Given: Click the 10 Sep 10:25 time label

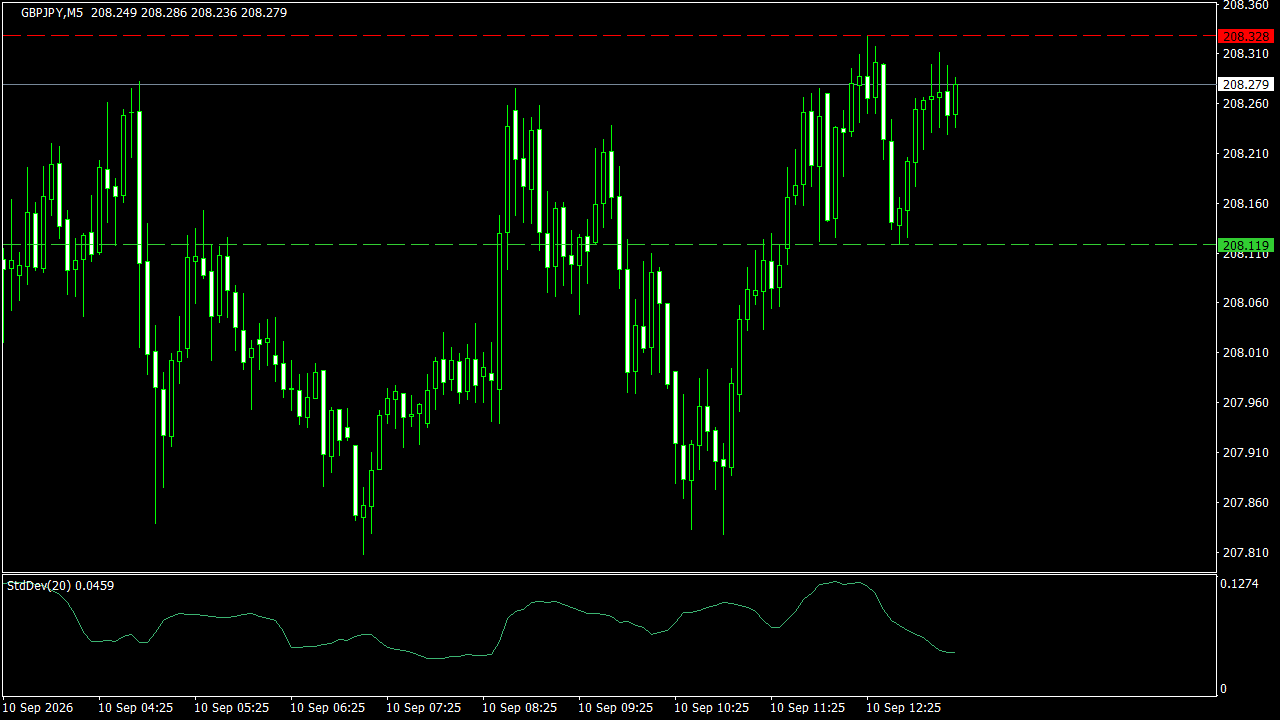Looking at the screenshot, I should coord(711,708).
